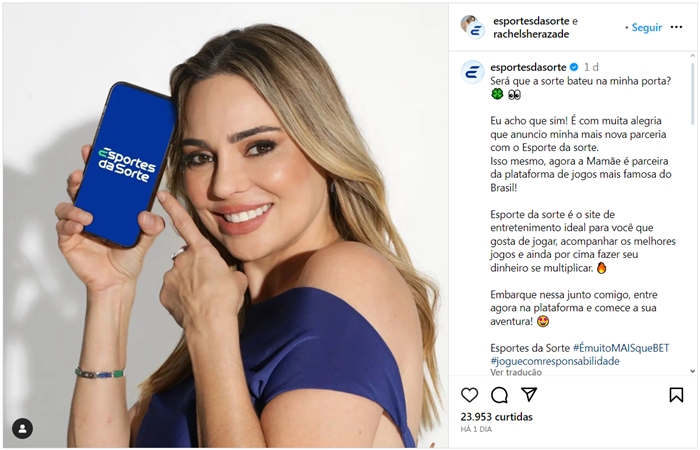
Task: Save the post with the bookmark icon
Action: pos(676,395)
